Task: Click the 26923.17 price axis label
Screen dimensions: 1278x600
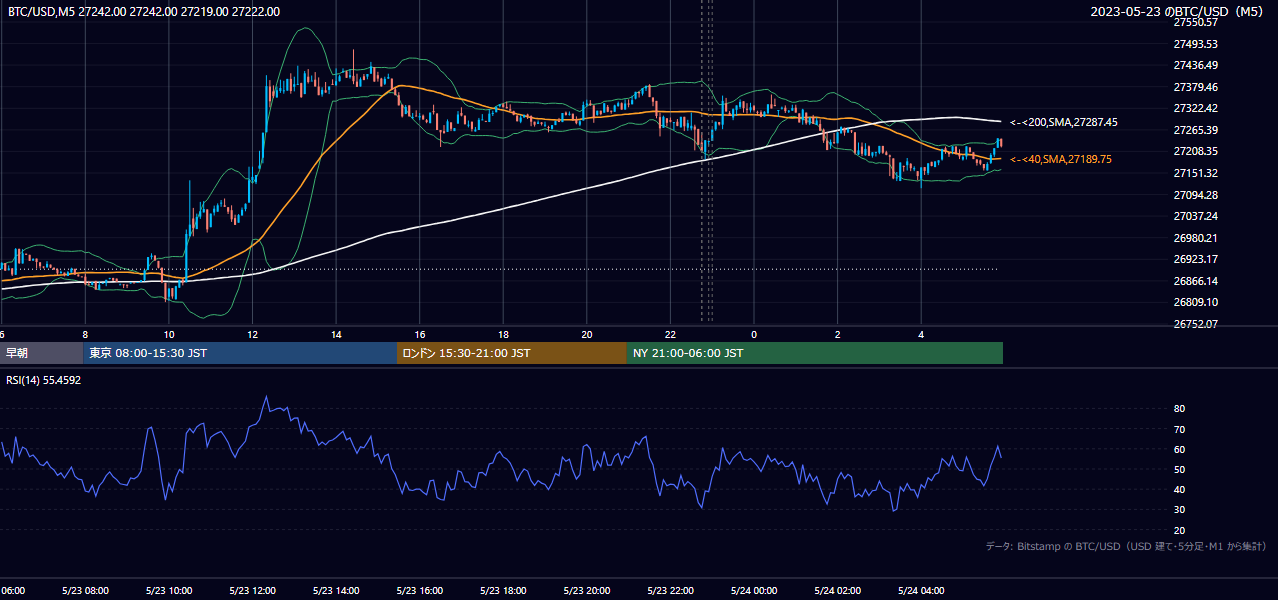Action: [1195, 259]
